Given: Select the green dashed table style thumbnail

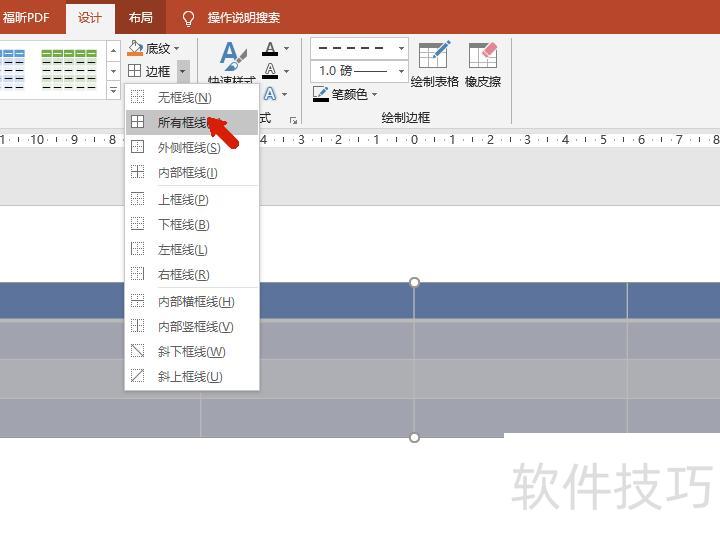Looking at the screenshot, I should click(x=69, y=69).
